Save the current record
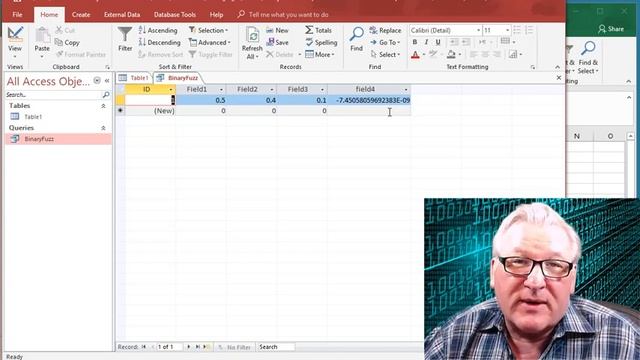The width and height of the screenshot is (640, 360). tap(278, 42)
